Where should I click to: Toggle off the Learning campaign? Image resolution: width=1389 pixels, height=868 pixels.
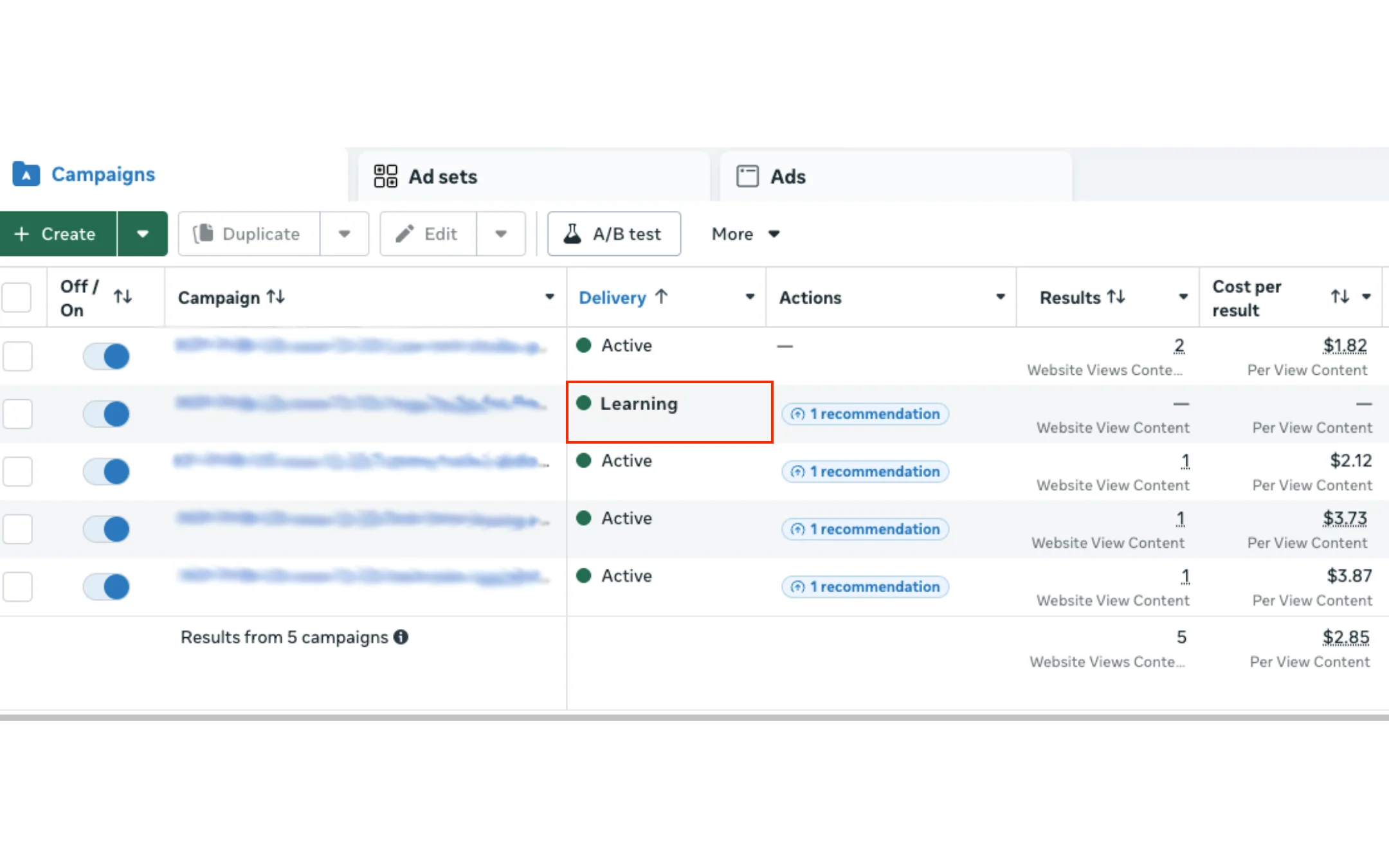pyautogui.click(x=105, y=413)
